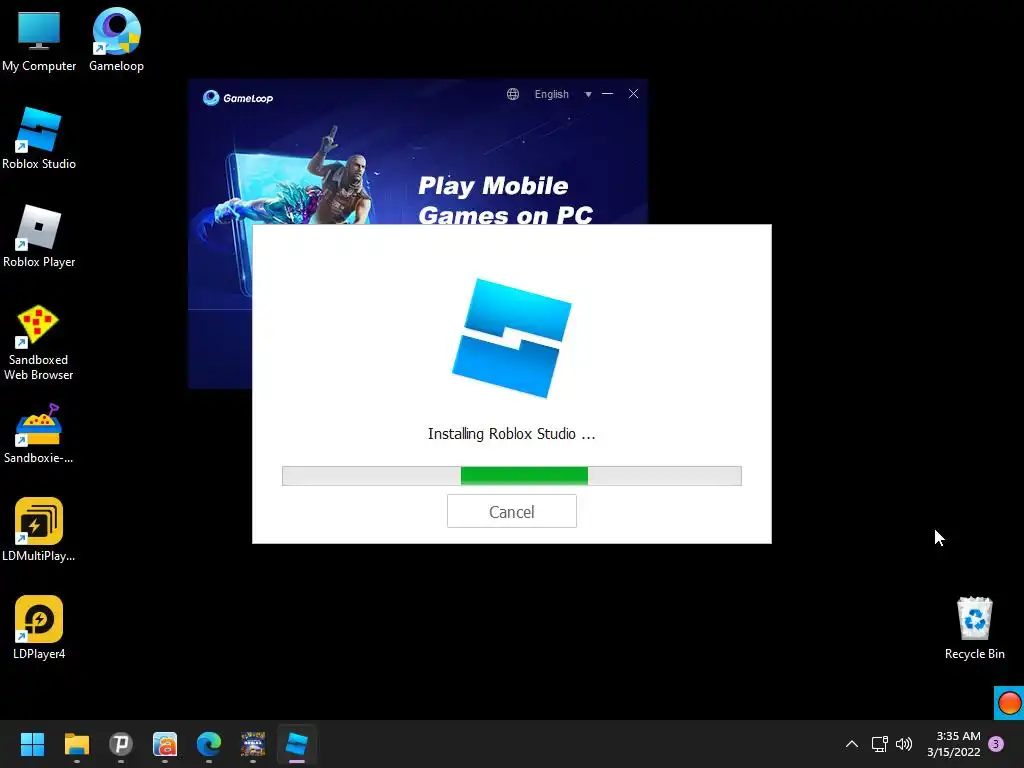The image size is (1024, 768).
Task: Click the Play Mobile Games on PC banner
Action: pyautogui.click(x=505, y=200)
